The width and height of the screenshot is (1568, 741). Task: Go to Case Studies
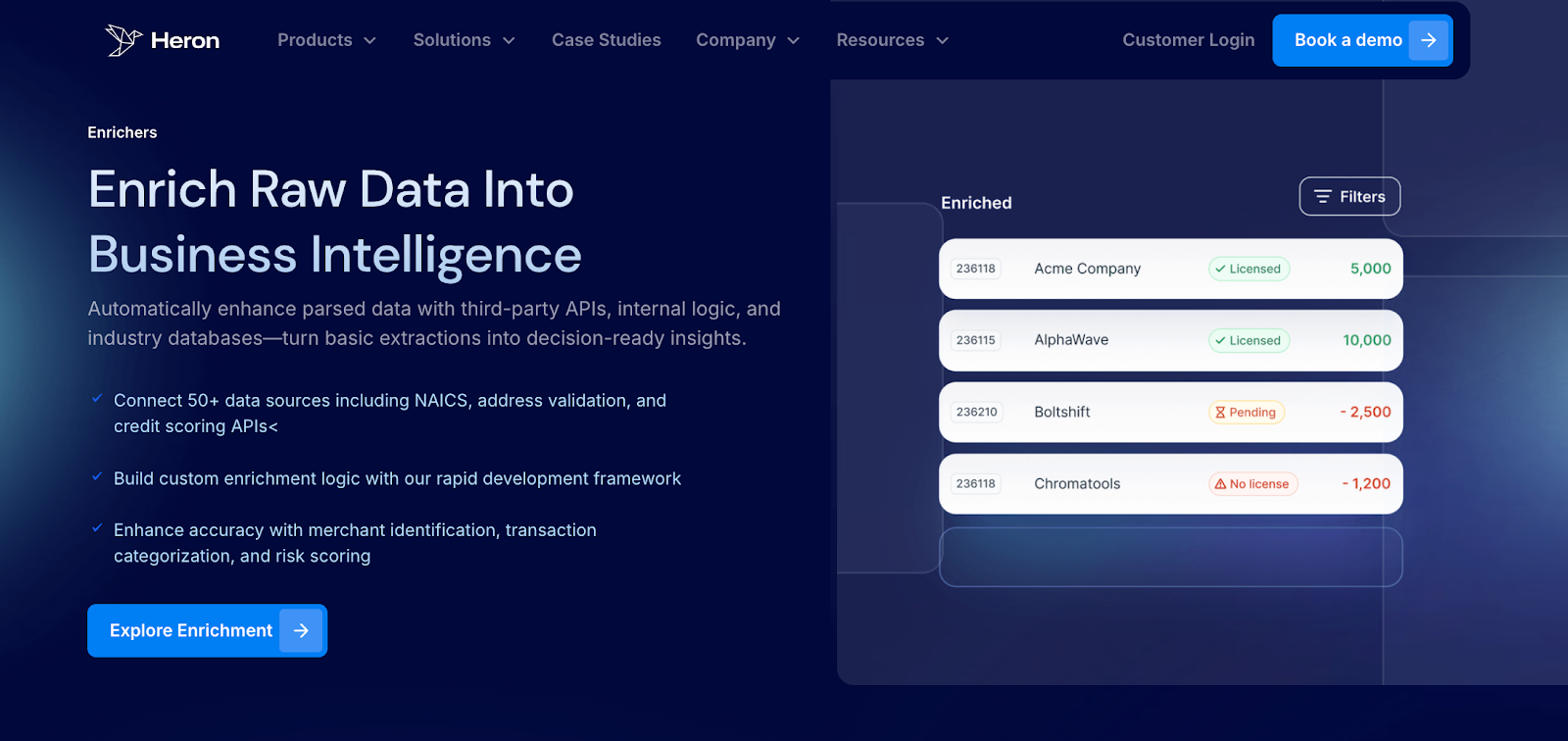(x=606, y=40)
